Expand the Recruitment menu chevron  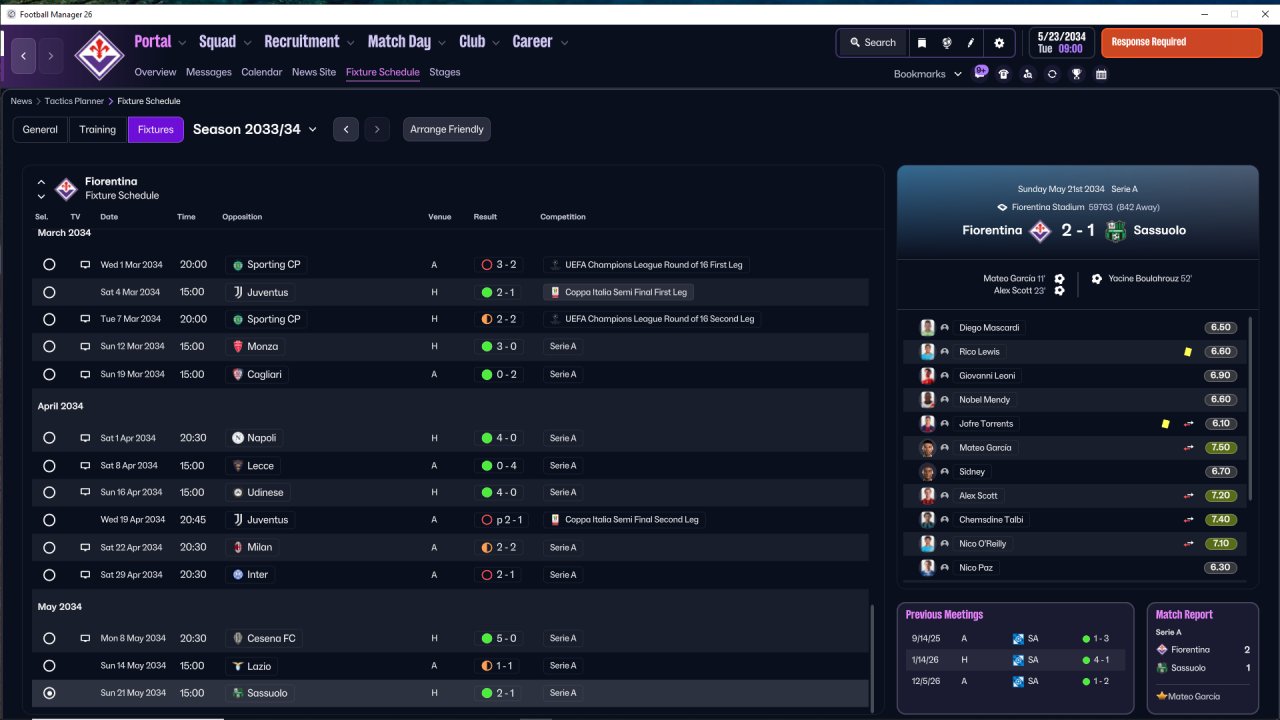point(351,43)
